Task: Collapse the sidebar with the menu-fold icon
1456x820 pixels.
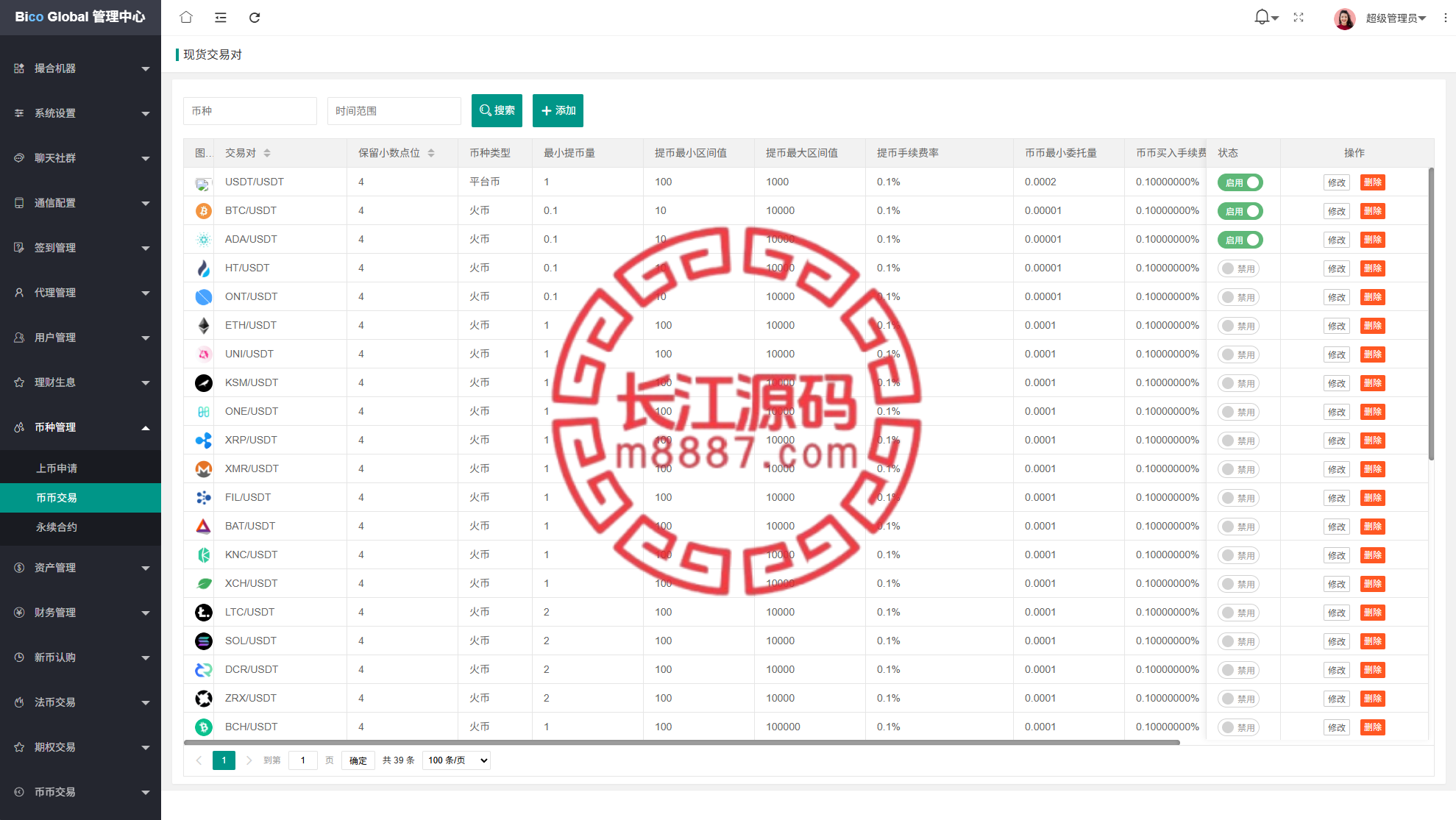Action: pyautogui.click(x=221, y=18)
